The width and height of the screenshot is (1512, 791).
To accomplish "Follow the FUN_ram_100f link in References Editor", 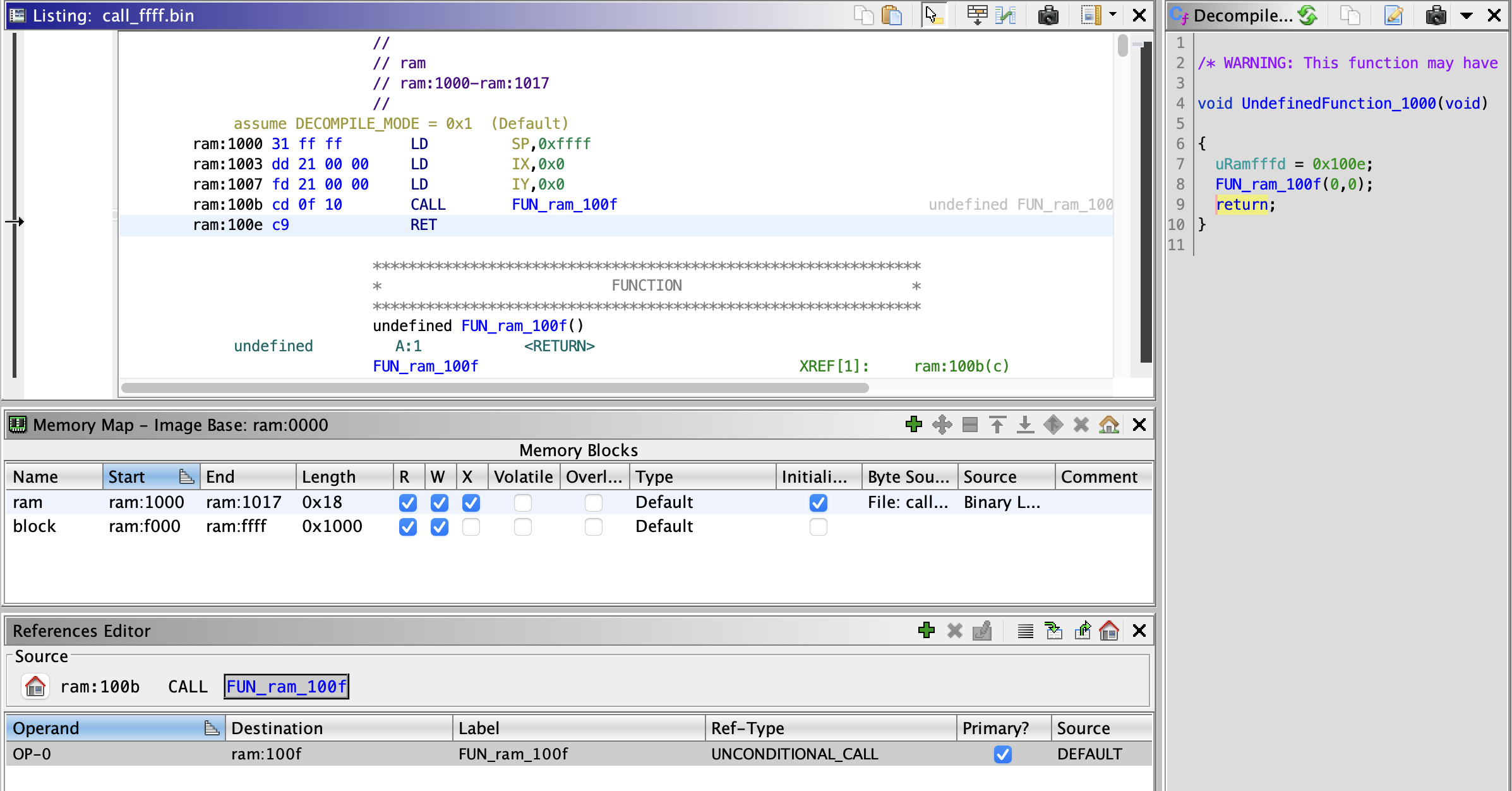I will (286, 686).
